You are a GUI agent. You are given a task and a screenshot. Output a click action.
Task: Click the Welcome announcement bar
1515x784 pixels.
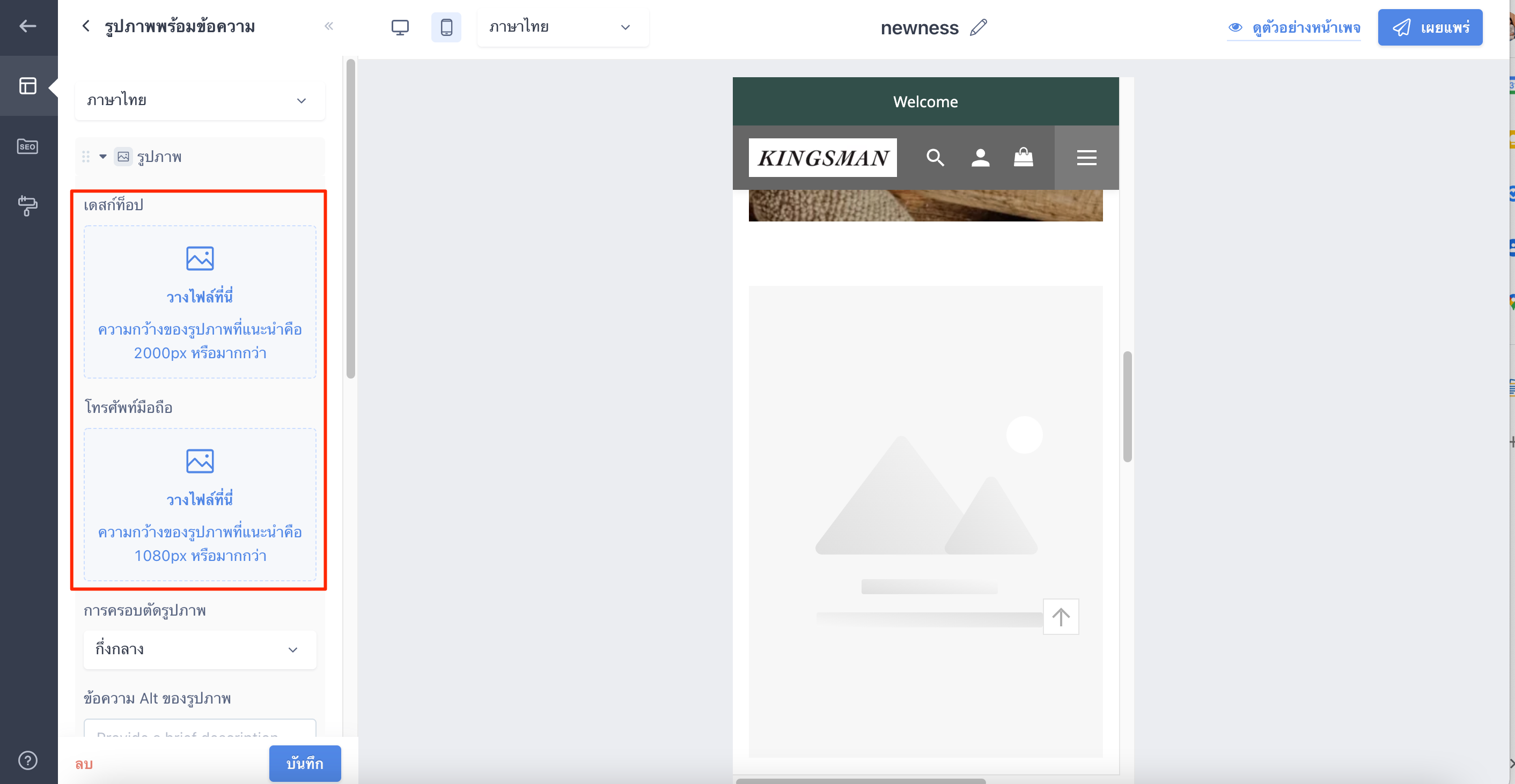pos(925,102)
